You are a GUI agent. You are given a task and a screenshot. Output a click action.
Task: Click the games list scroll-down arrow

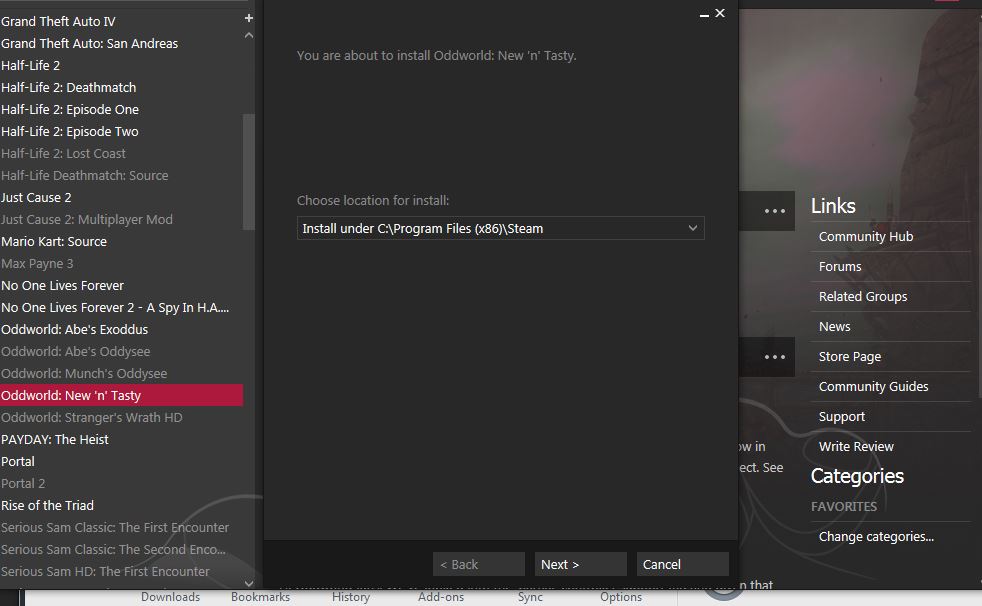pos(249,582)
